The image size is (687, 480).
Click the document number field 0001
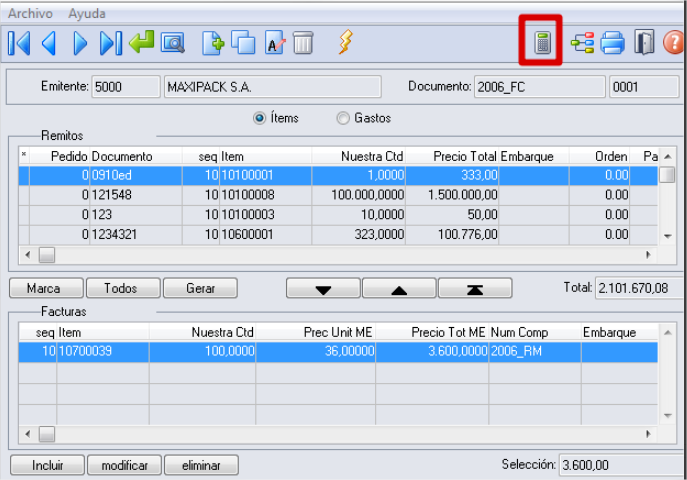[x=644, y=87]
